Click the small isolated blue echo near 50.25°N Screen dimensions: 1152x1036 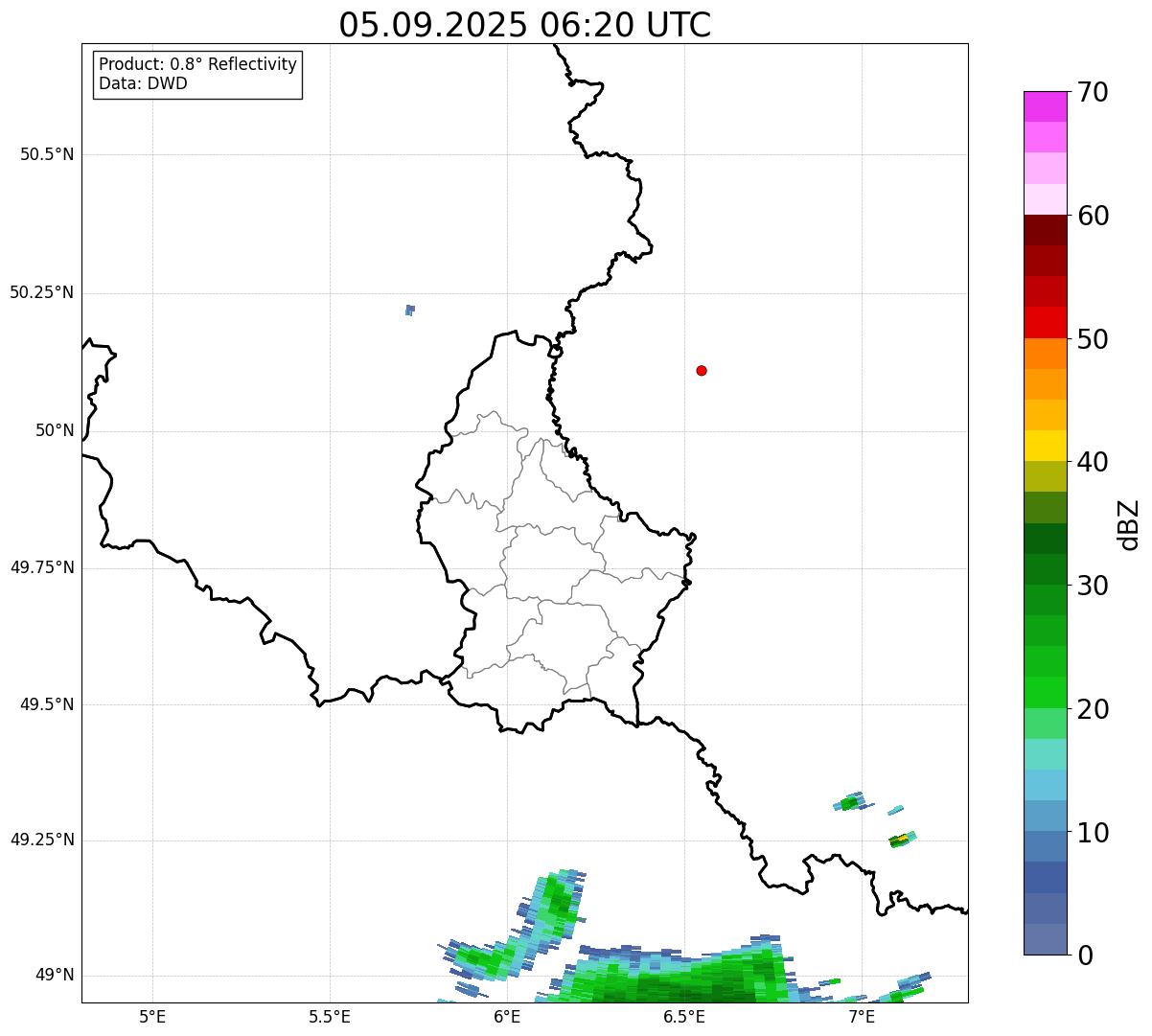click(x=410, y=310)
